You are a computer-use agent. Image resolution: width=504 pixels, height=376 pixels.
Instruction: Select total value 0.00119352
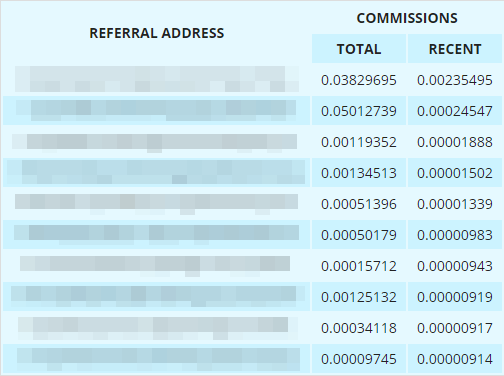pyautogui.click(x=359, y=142)
